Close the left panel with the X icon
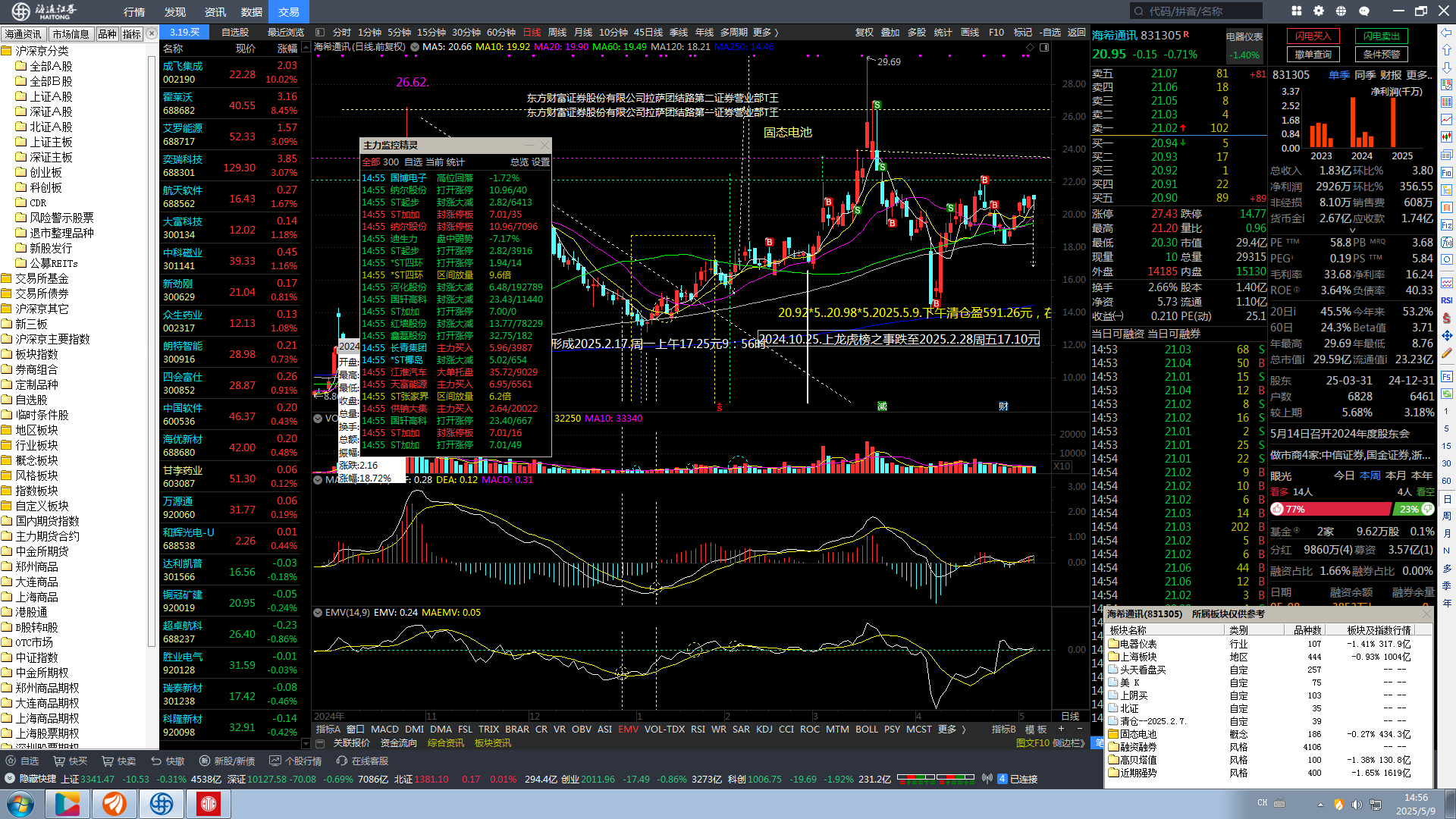The width and height of the screenshot is (1456, 819). coord(152,33)
